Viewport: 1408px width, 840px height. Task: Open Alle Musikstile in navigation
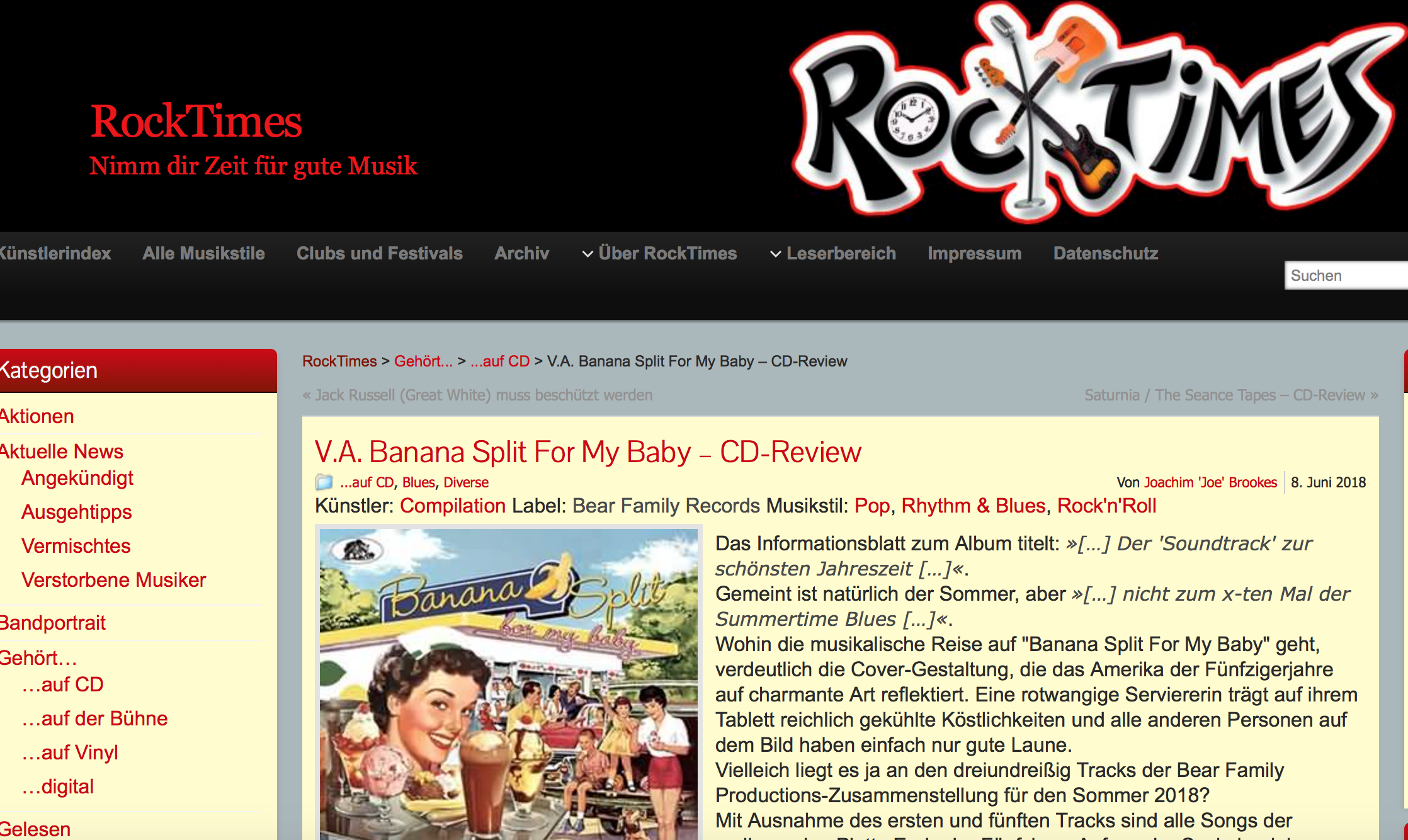tap(203, 253)
